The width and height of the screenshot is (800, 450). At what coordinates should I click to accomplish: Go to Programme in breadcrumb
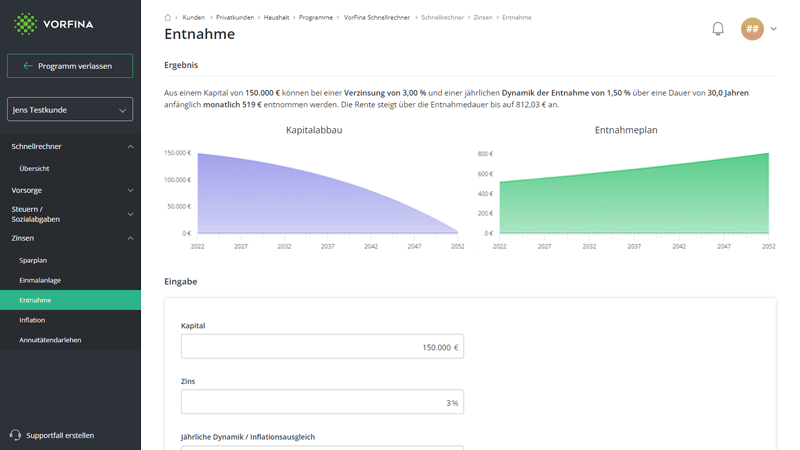(x=316, y=17)
